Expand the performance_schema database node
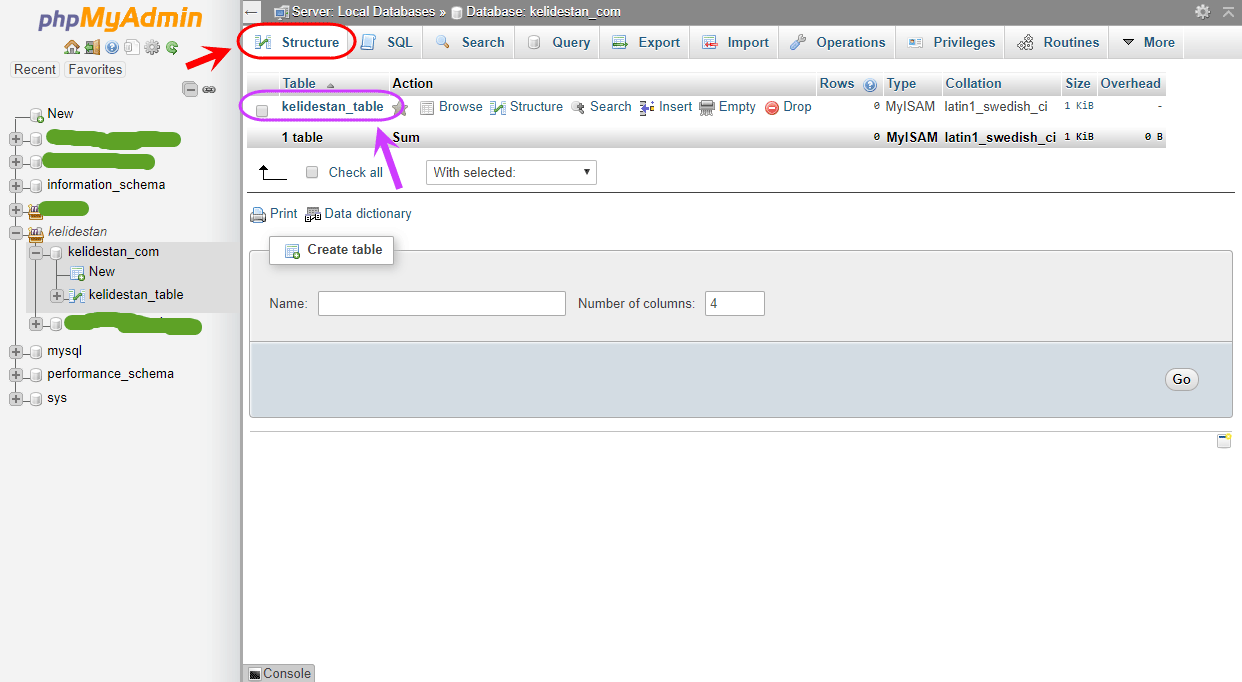 [x=16, y=375]
